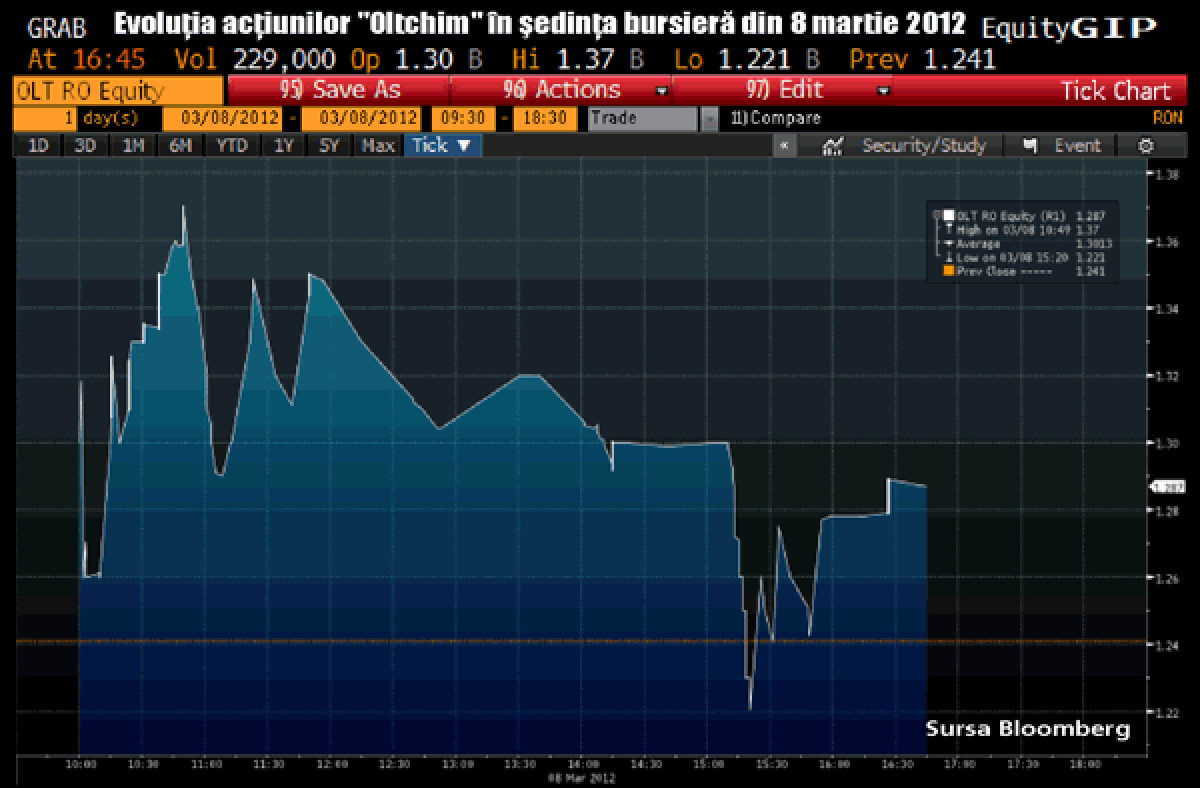Click the 95) Save As button

click(339, 90)
